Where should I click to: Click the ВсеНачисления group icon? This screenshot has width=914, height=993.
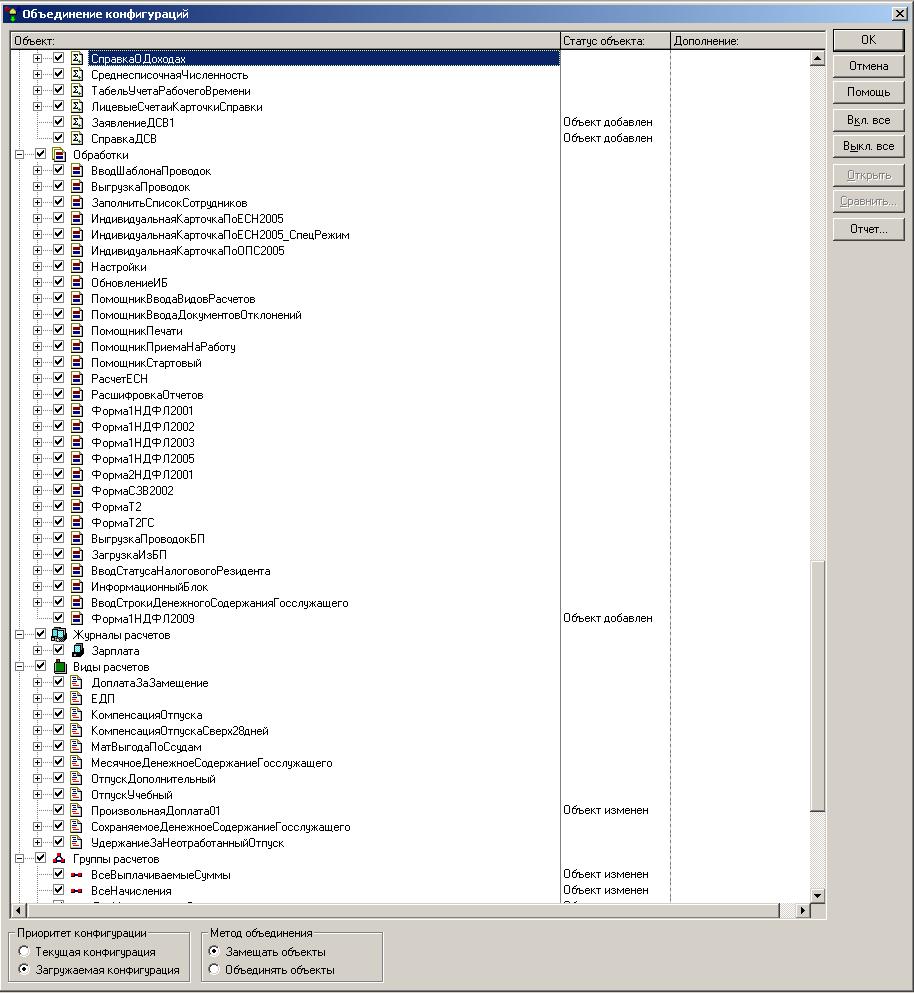coord(77,891)
